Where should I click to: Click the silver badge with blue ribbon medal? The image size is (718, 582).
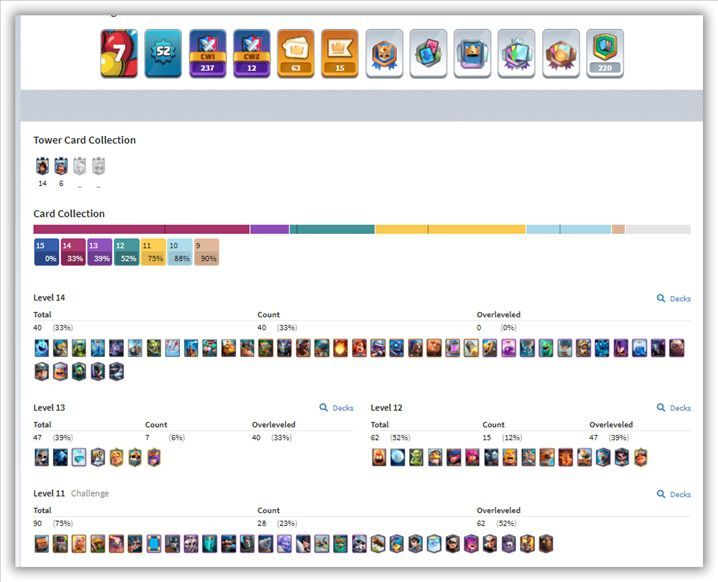[384, 53]
